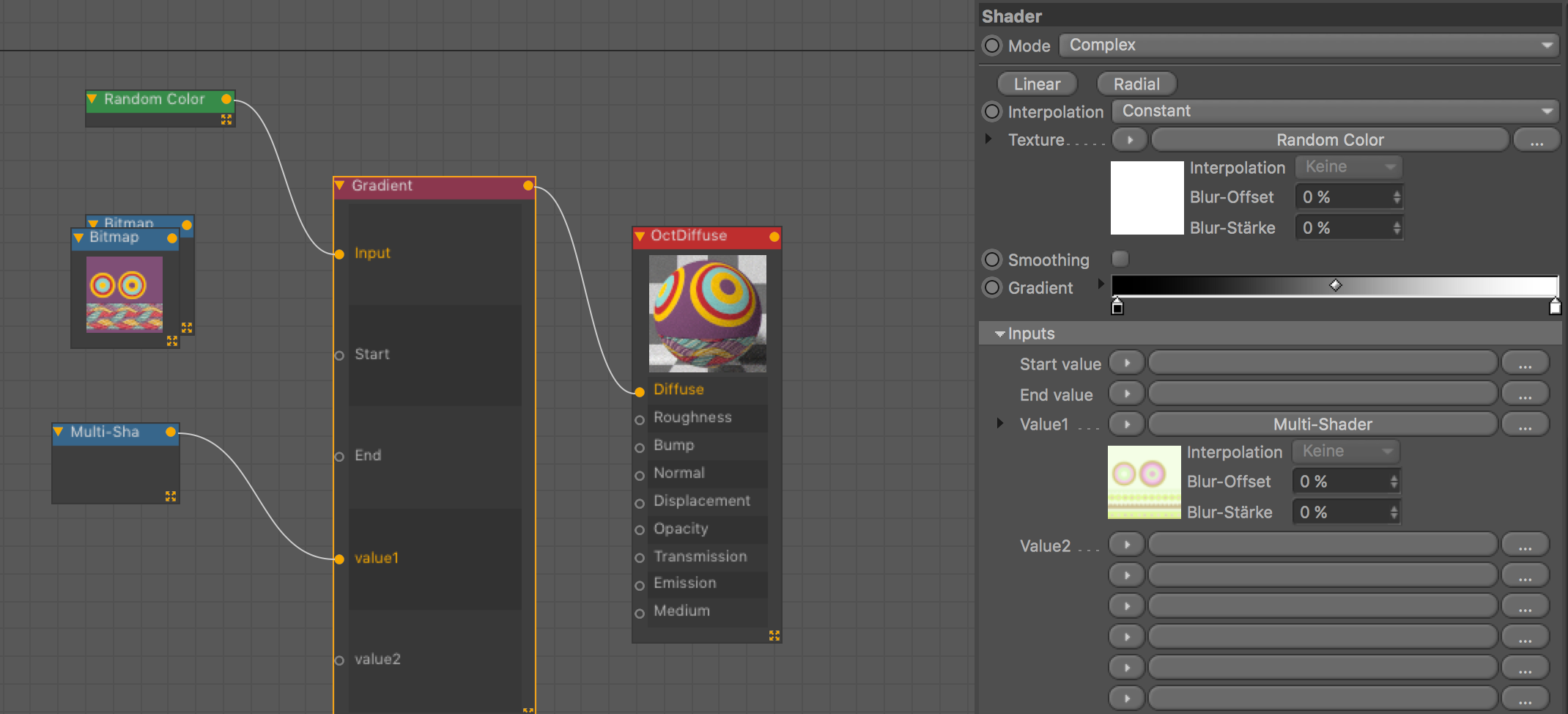Click the Random Color texture button

pyautogui.click(x=1330, y=139)
